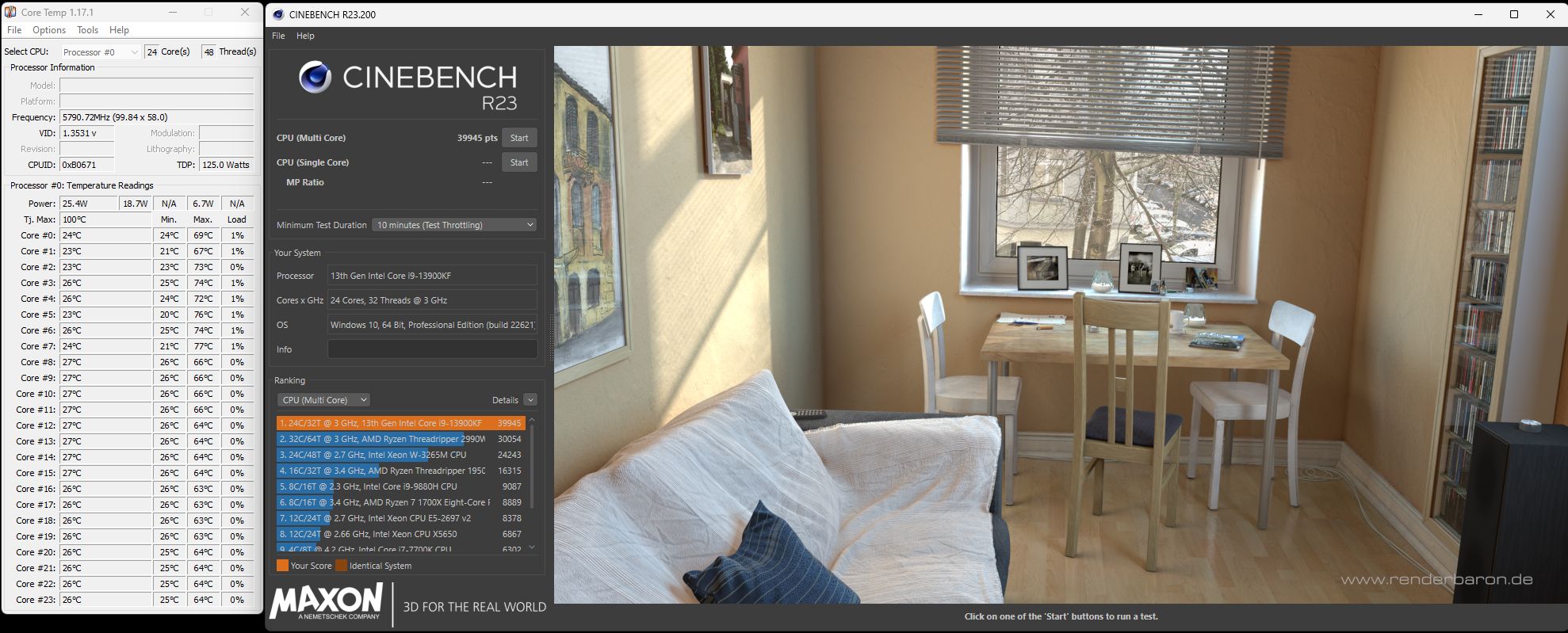Click the OS field showing Windows 10
This screenshot has height=633, width=1568.
[x=432, y=325]
